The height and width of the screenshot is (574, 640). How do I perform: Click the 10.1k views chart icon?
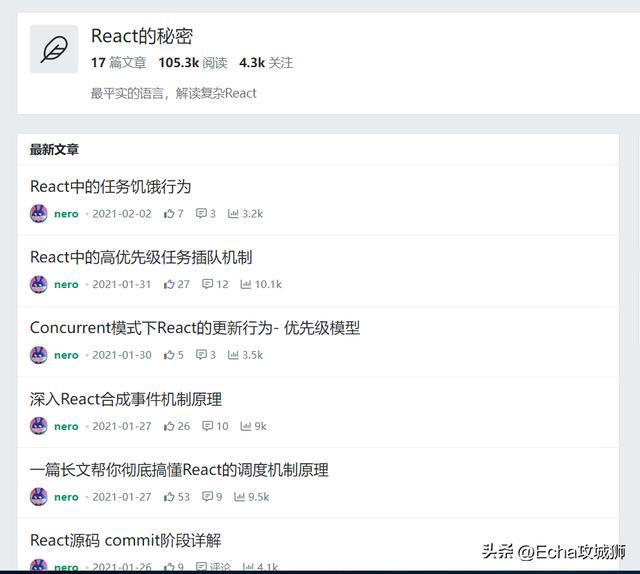tap(246, 284)
